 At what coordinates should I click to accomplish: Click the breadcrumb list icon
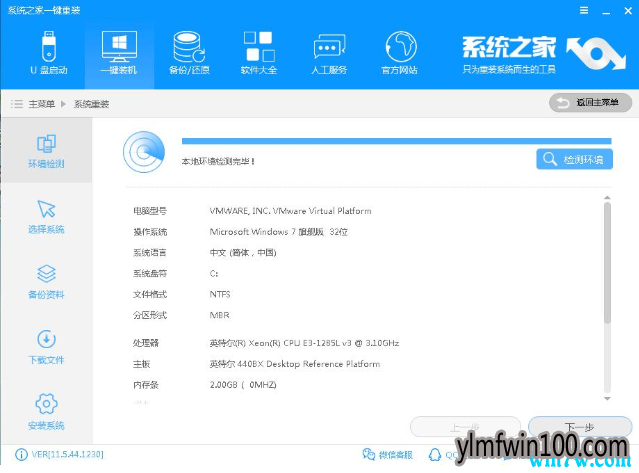click(17, 103)
